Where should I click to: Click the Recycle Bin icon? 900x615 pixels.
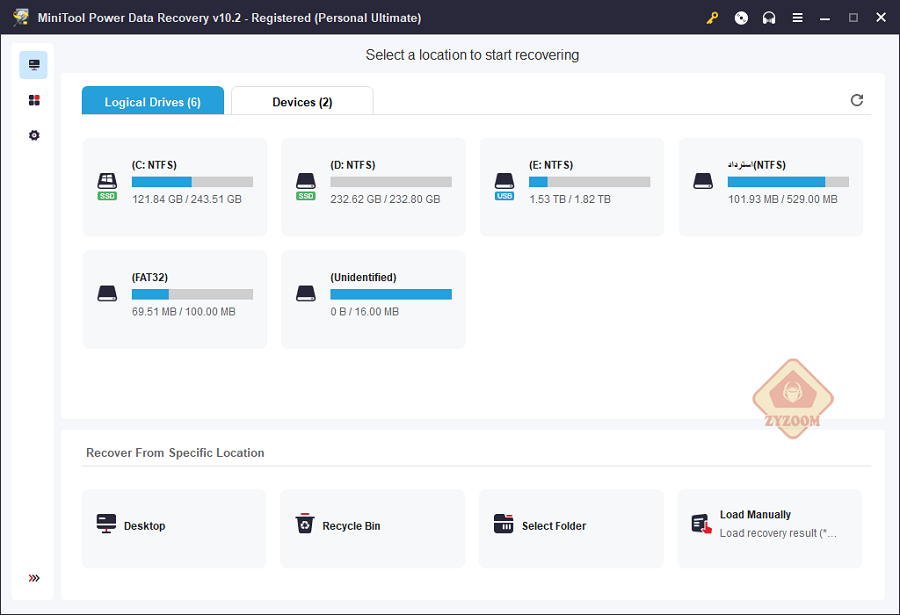[305, 523]
